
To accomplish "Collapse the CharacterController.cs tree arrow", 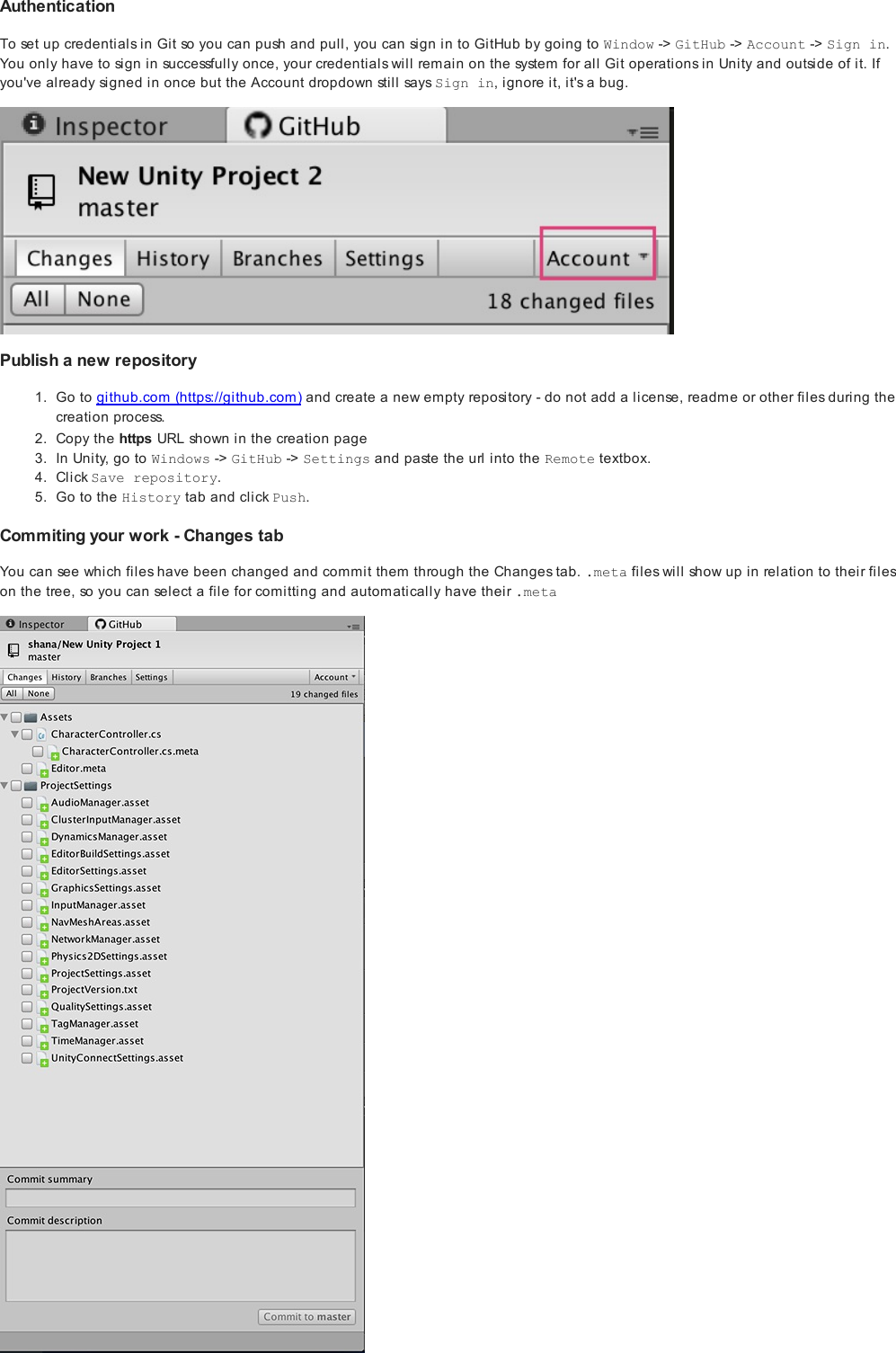I will click(14, 734).
